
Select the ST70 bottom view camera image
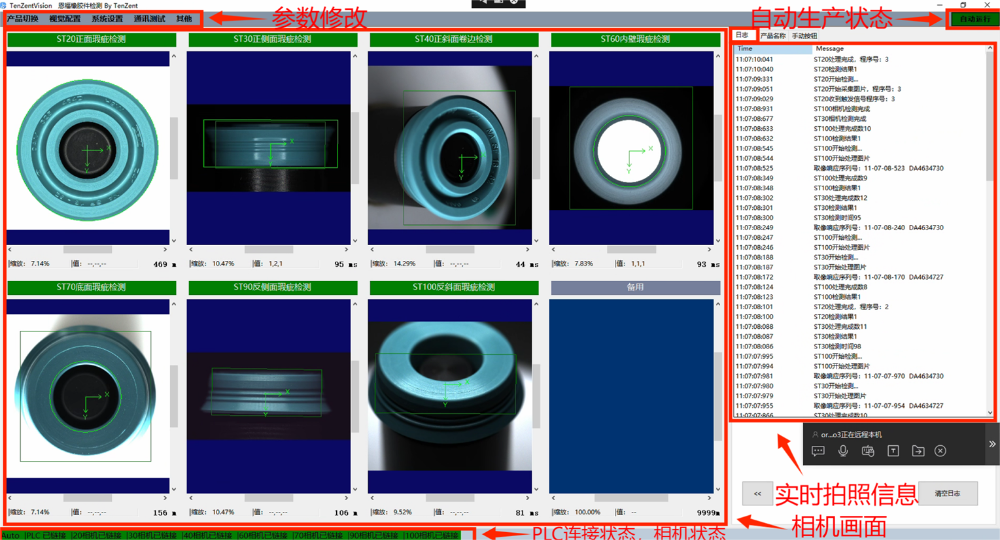tap(88, 396)
